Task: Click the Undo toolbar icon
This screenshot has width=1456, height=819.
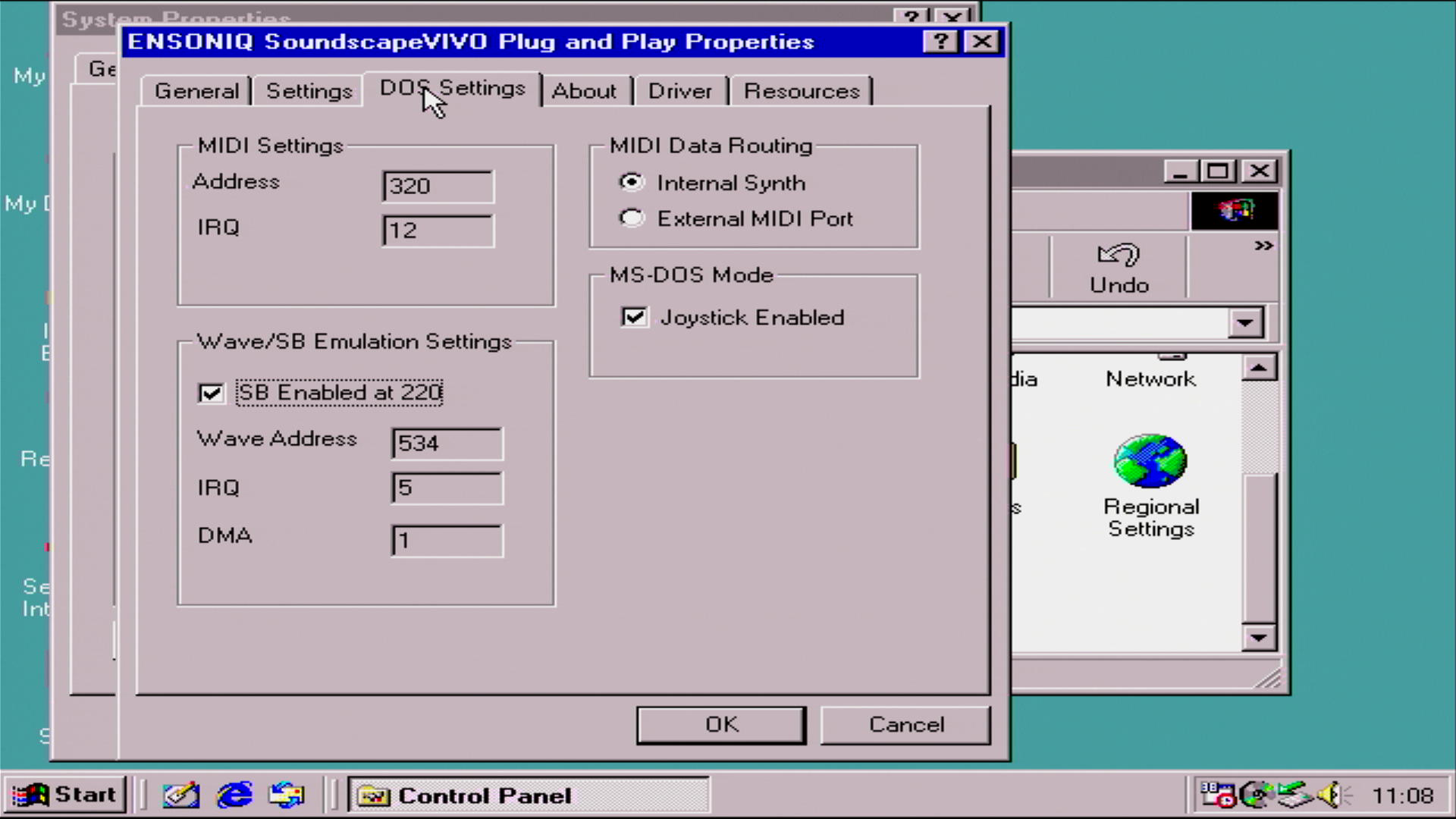Action: pos(1119,268)
